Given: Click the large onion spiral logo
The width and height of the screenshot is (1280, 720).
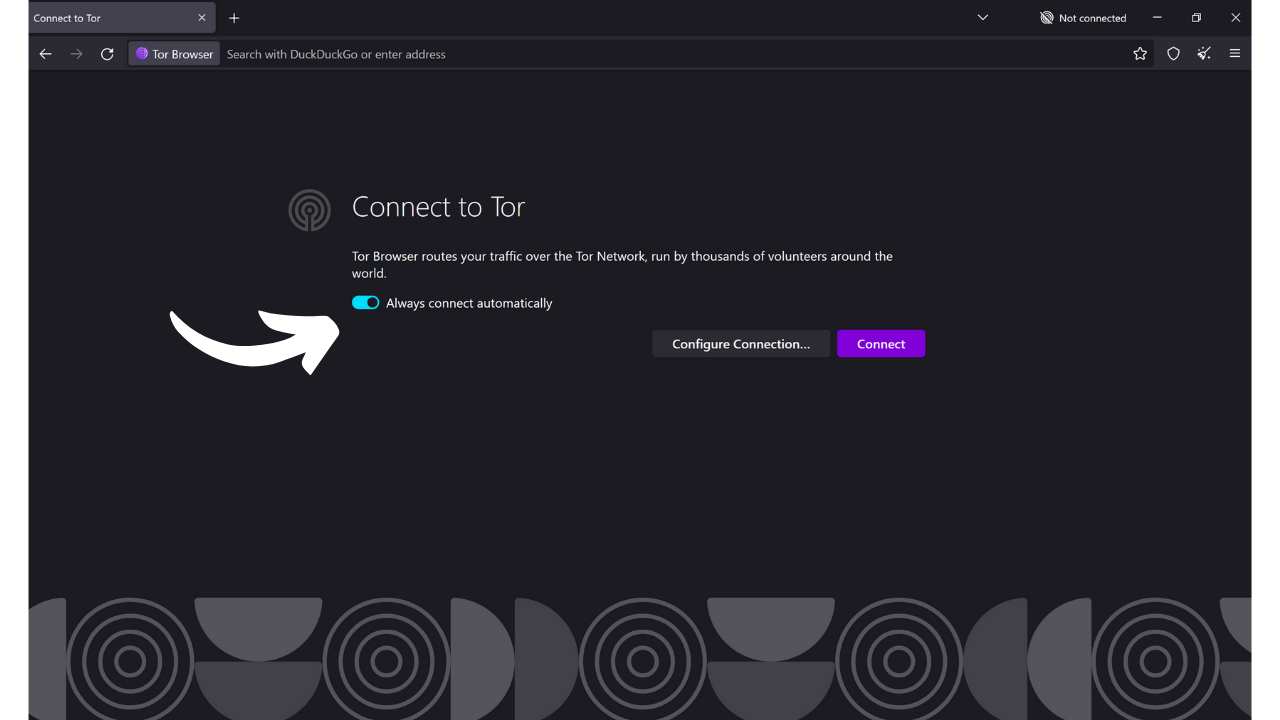Looking at the screenshot, I should (x=310, y=210).
